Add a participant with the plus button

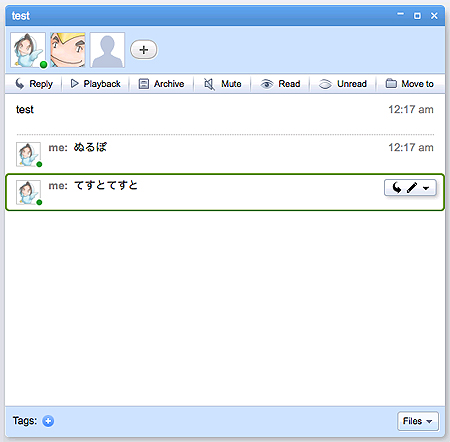coord(143,50)
